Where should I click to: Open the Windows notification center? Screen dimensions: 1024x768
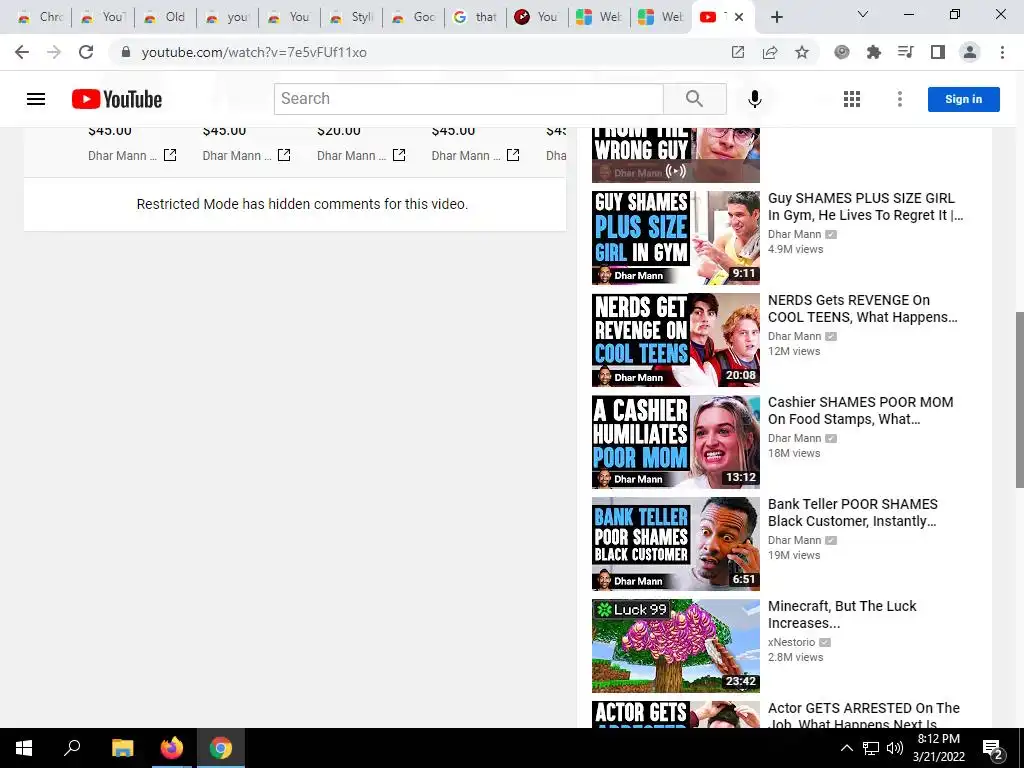[992, 748]
